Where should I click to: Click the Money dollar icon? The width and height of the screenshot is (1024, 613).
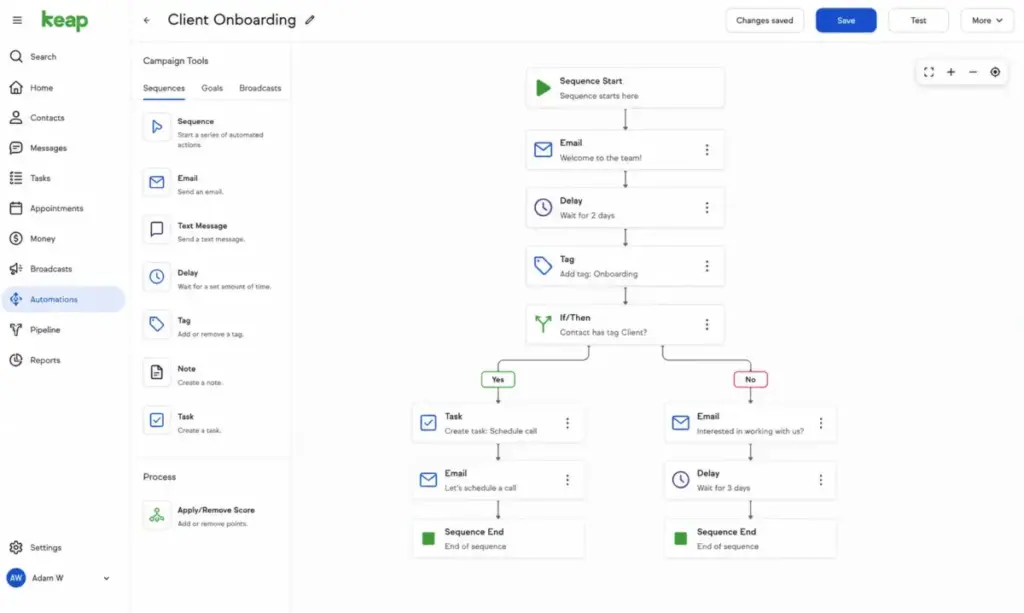coord(16,238)
